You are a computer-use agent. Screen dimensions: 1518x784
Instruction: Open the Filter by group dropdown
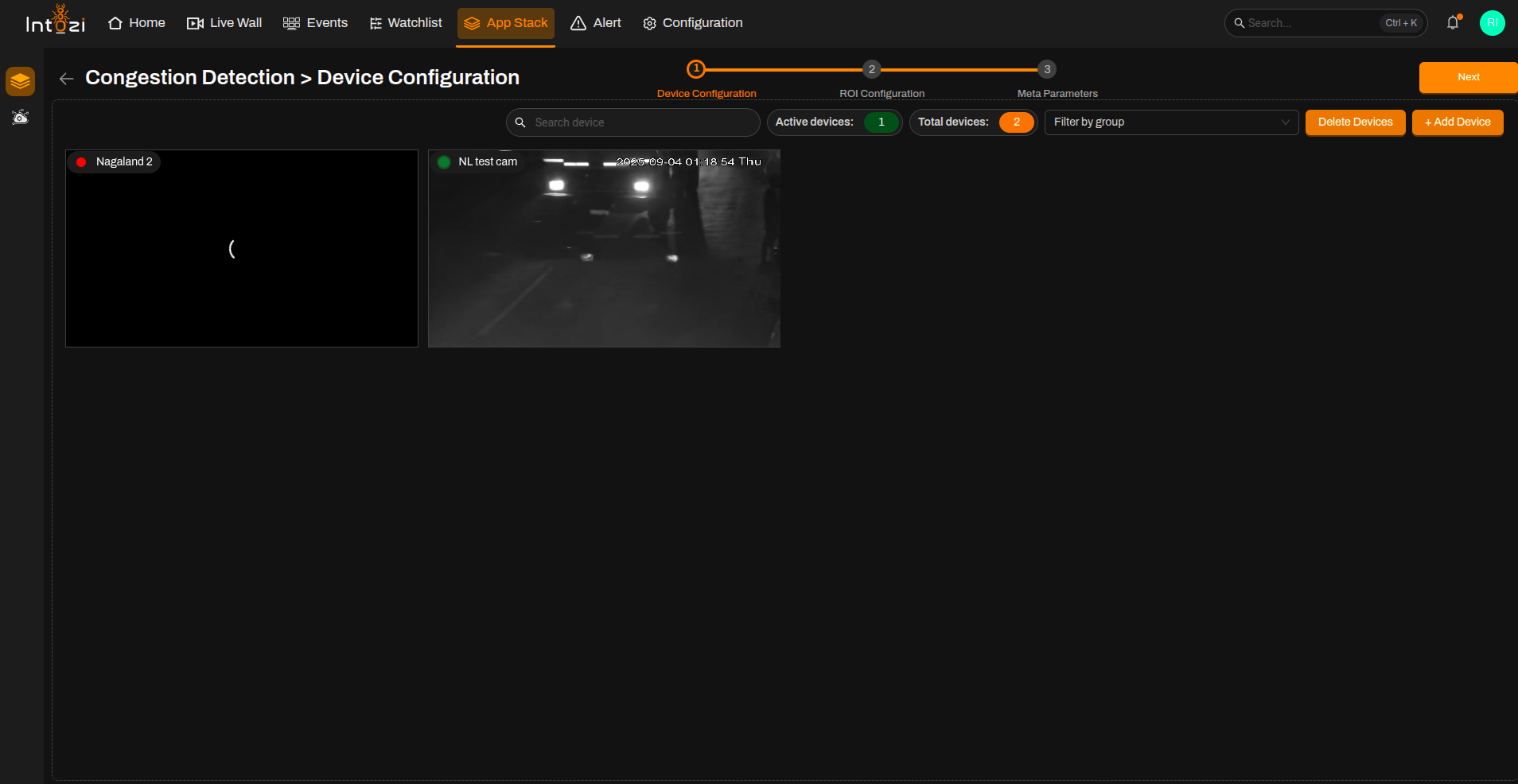tap(1171, 122)
